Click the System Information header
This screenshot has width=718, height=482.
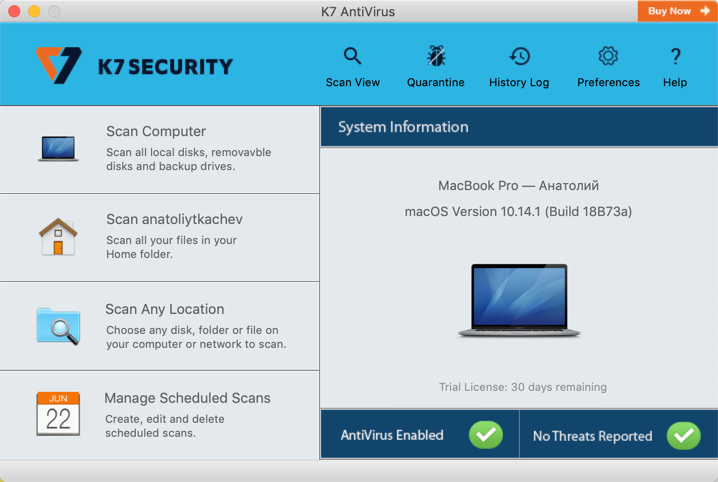[x=403, y=127]
